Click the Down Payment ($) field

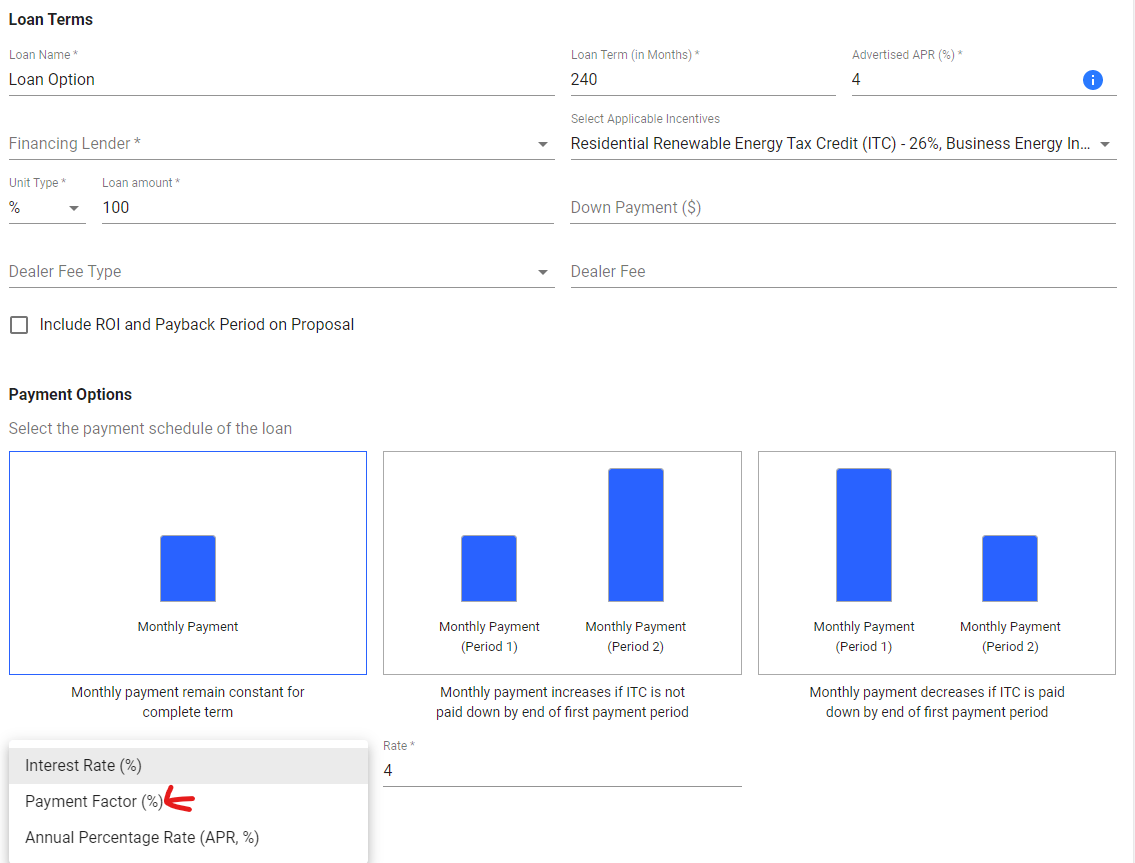(843, 207)
